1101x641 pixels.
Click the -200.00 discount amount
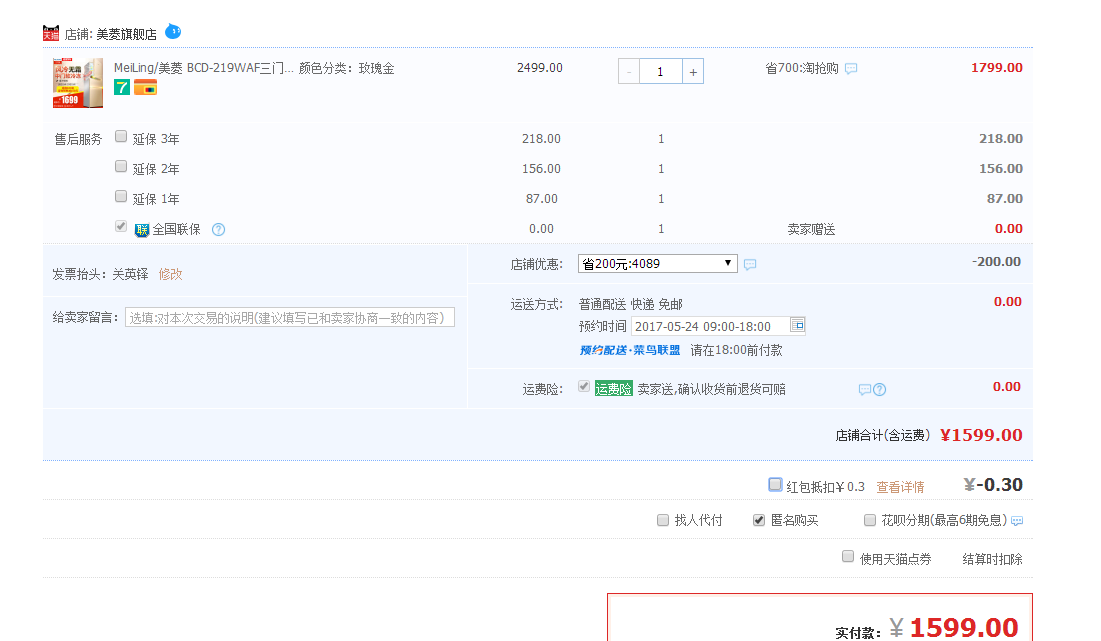pos(996,262)
